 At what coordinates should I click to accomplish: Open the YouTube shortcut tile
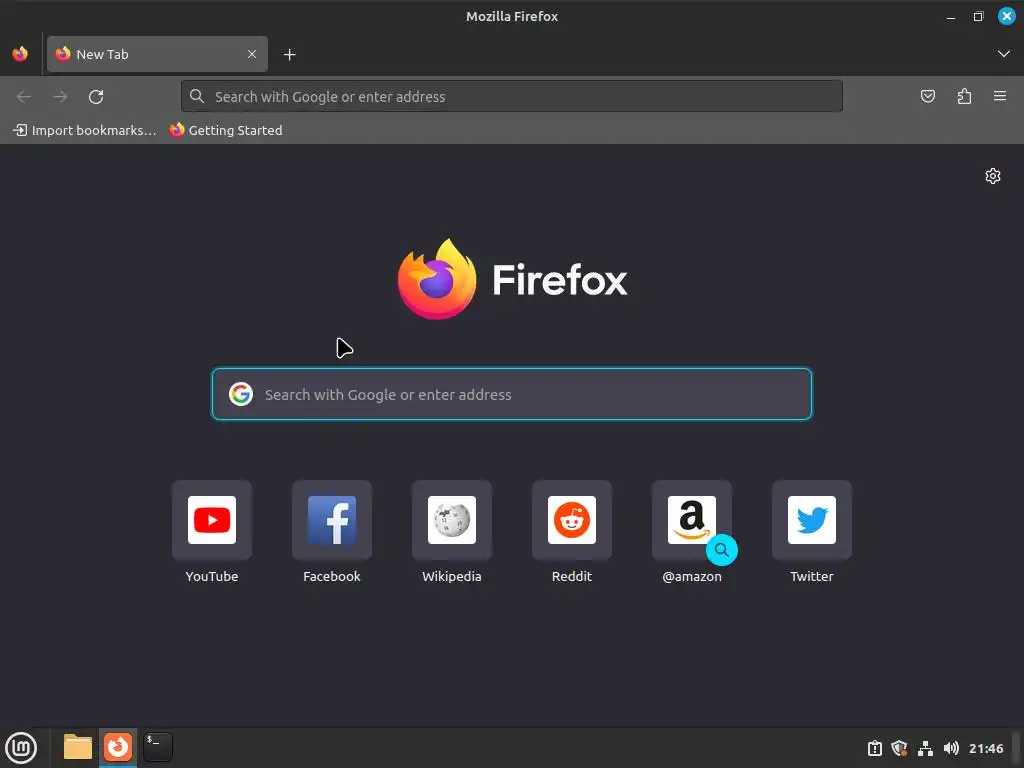point(212,520)
